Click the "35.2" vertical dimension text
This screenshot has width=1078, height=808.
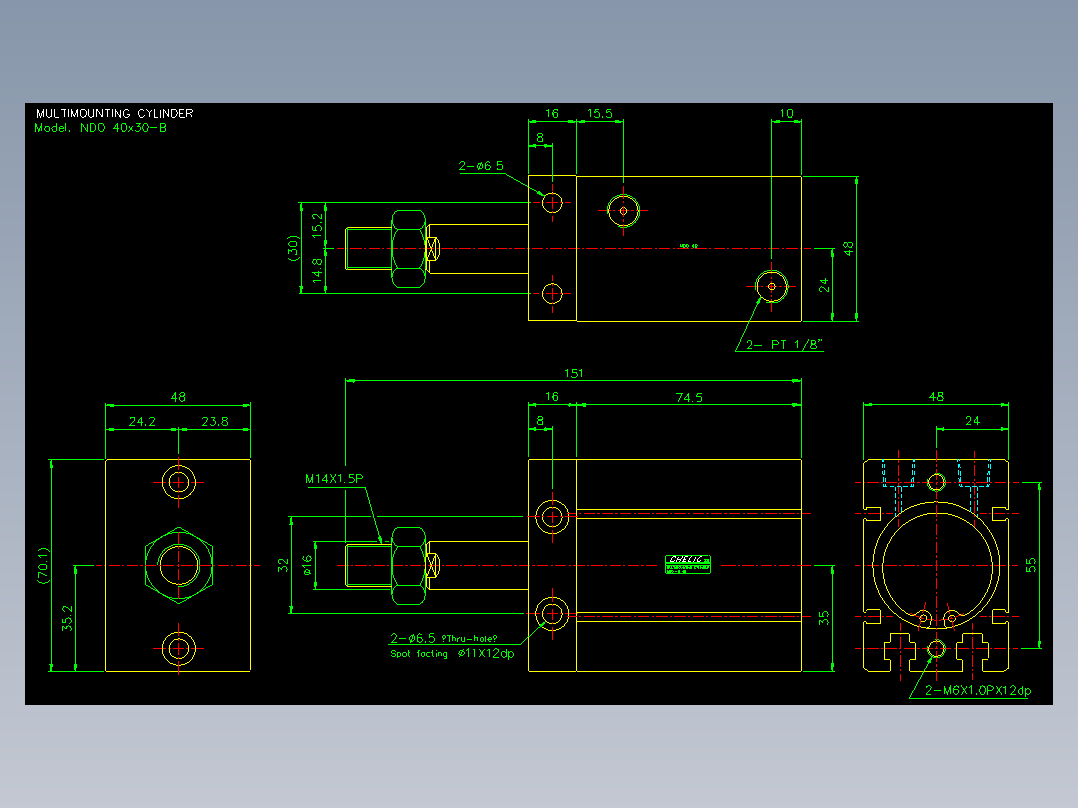click(67, 618)
